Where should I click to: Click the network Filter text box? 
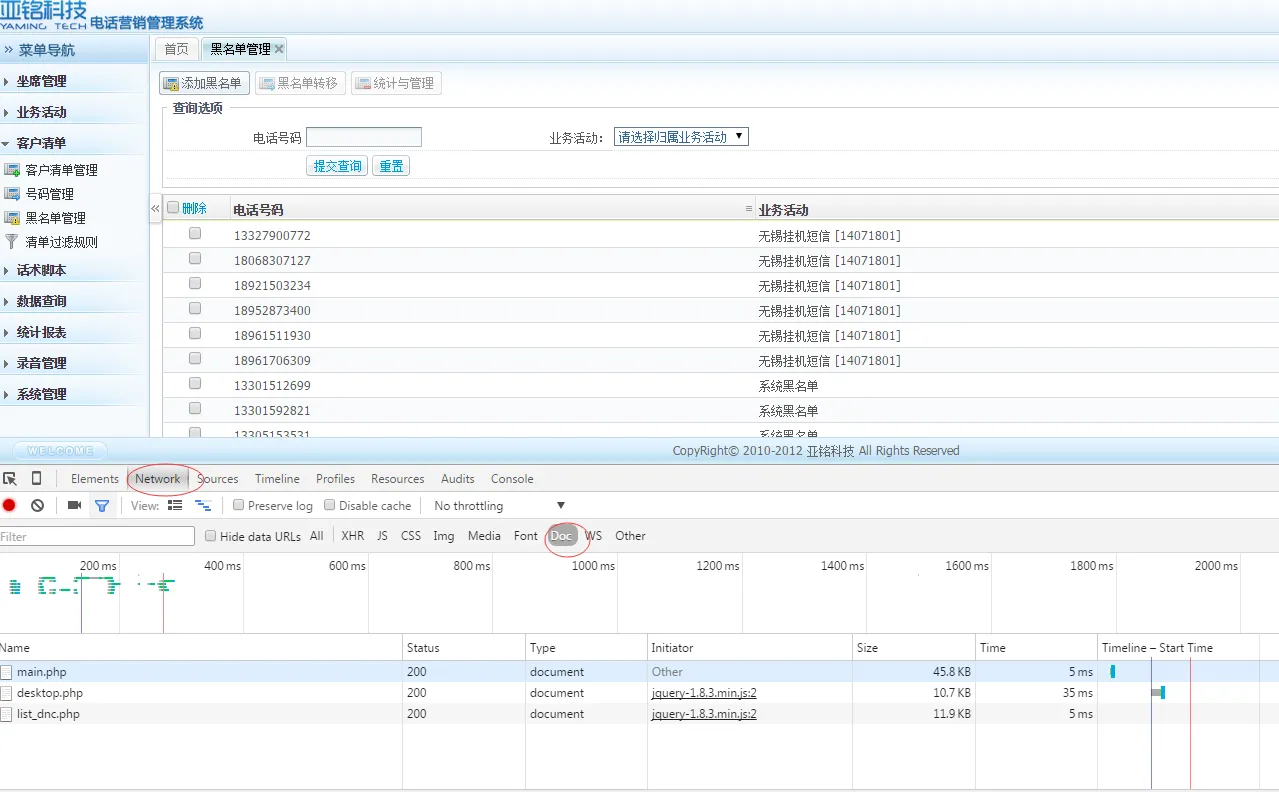pos(97,537)
